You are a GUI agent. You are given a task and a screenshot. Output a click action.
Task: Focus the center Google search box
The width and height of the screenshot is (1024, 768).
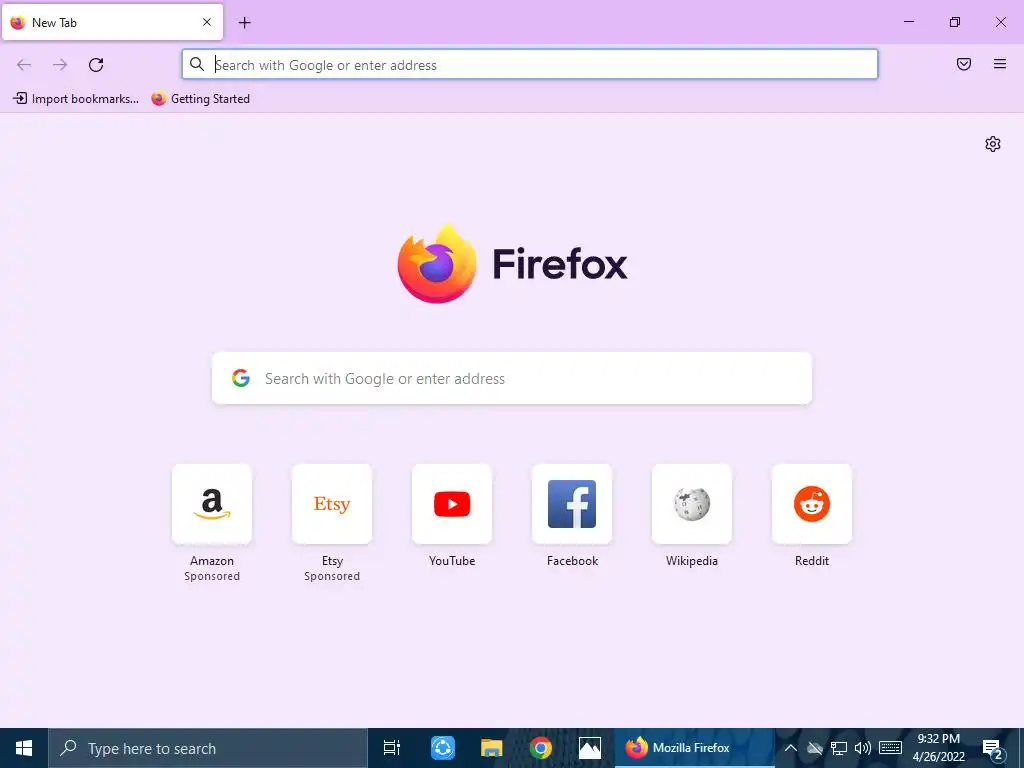pos(512,378)
